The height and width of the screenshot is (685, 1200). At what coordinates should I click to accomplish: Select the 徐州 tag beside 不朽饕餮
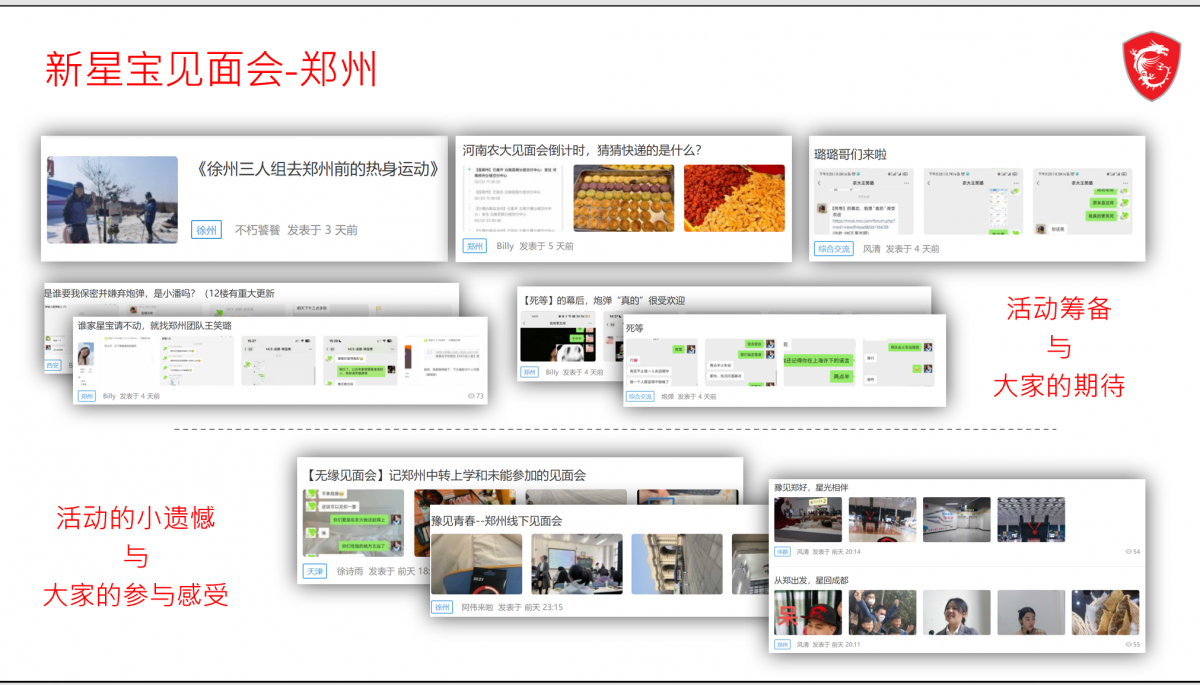(x=206, y=230)
